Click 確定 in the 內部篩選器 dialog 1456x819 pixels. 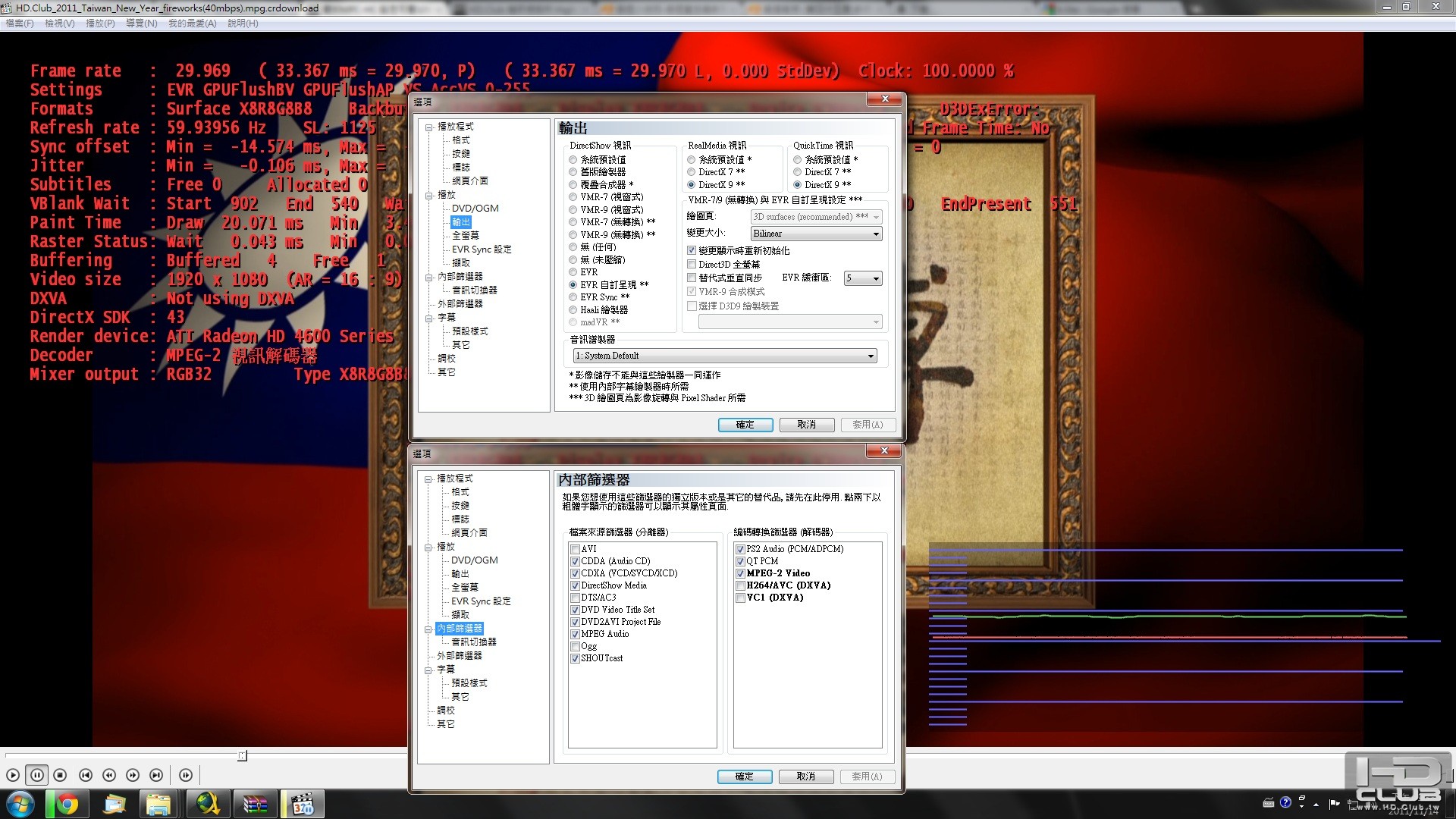click(x=745, y=777)
